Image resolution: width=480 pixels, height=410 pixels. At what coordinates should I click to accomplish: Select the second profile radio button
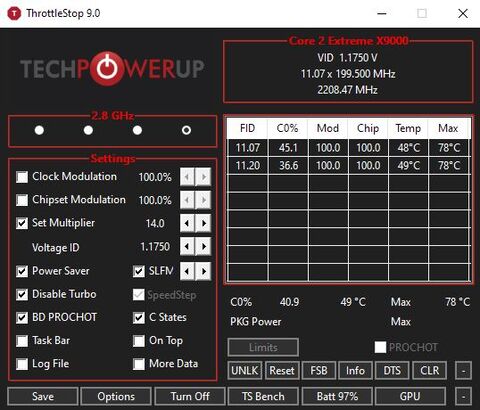point(88,130)
